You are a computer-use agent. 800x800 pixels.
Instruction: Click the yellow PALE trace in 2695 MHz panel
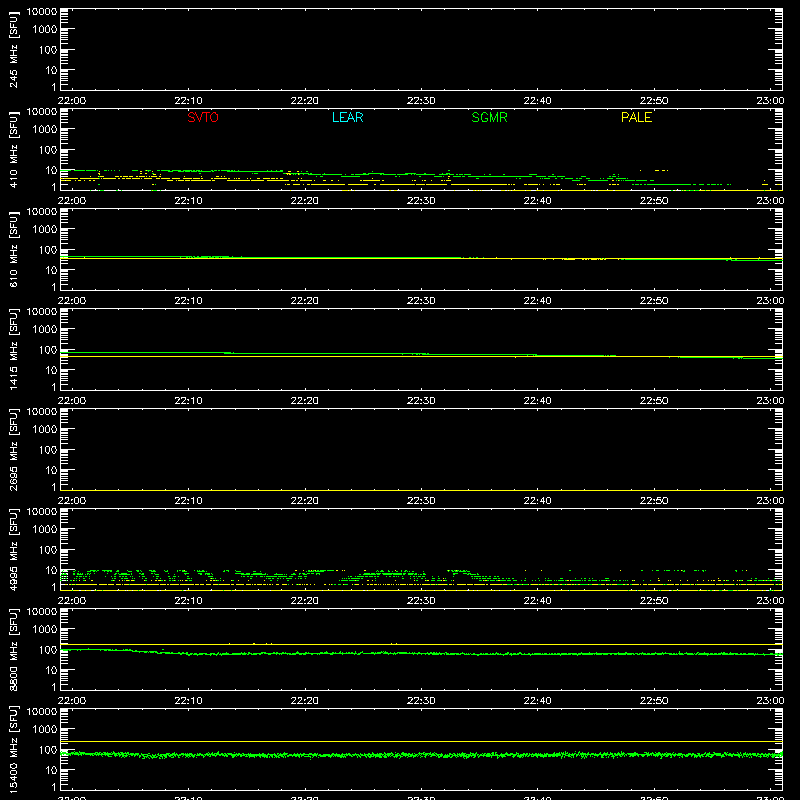coord(421,490)
